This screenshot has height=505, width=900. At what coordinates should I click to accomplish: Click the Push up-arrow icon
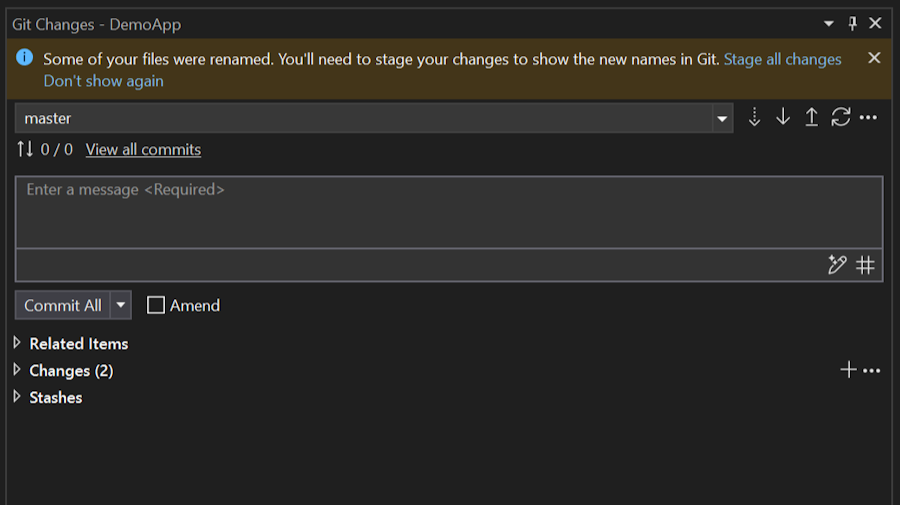pyautogui.click(x=812, y=118)
